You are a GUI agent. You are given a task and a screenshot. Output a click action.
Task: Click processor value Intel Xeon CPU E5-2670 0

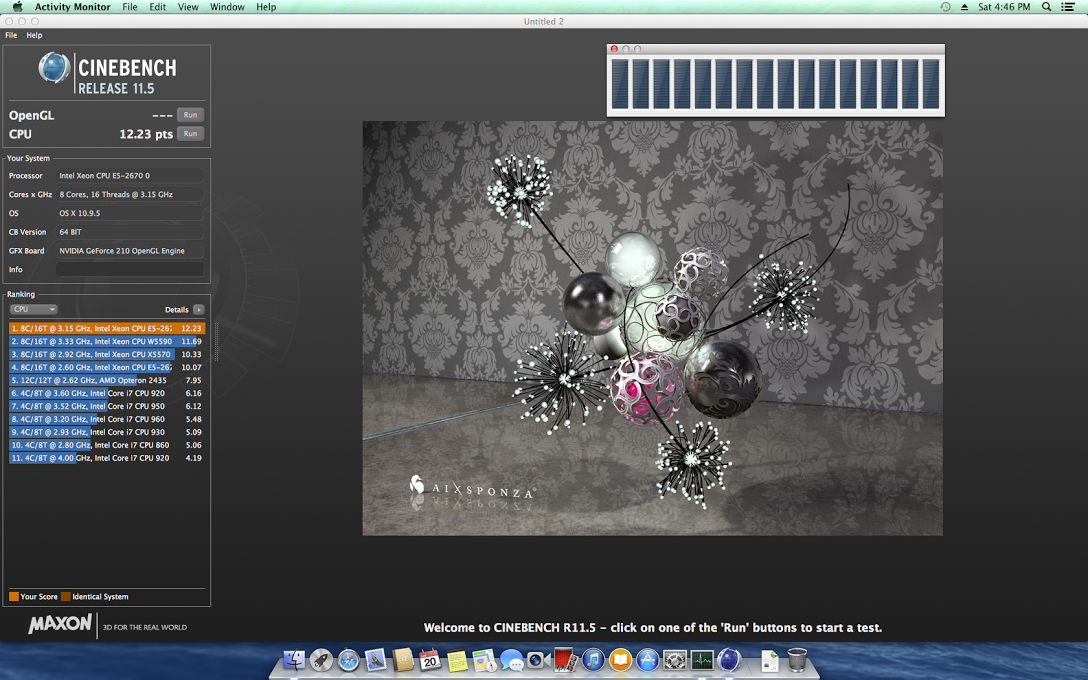[130, 176]
